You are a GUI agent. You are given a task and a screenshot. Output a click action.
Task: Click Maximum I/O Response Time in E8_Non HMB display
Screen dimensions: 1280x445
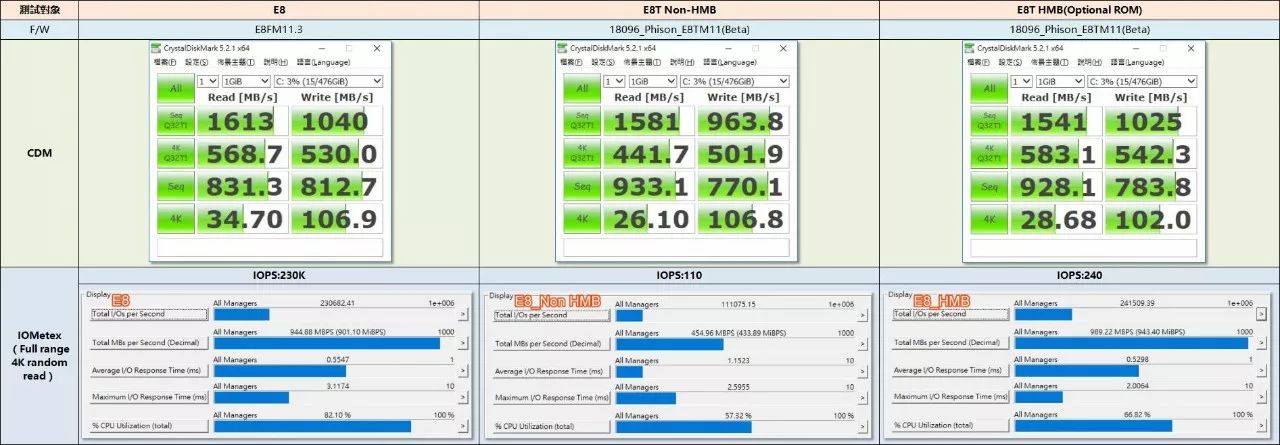551,398
